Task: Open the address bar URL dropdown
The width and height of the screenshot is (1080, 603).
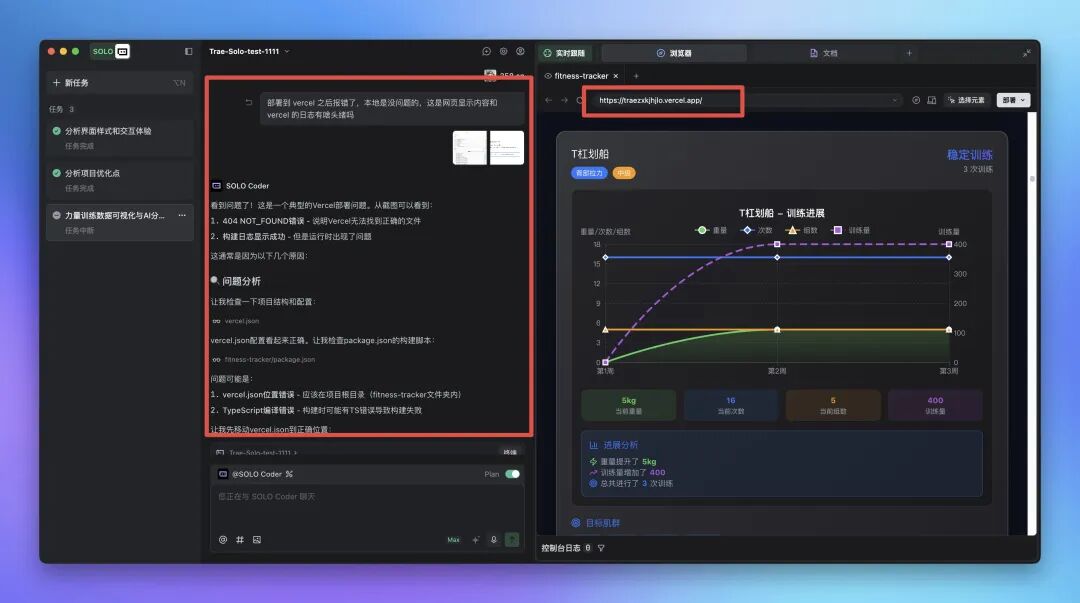Action: pyautogui.click(x=896, y=99)
